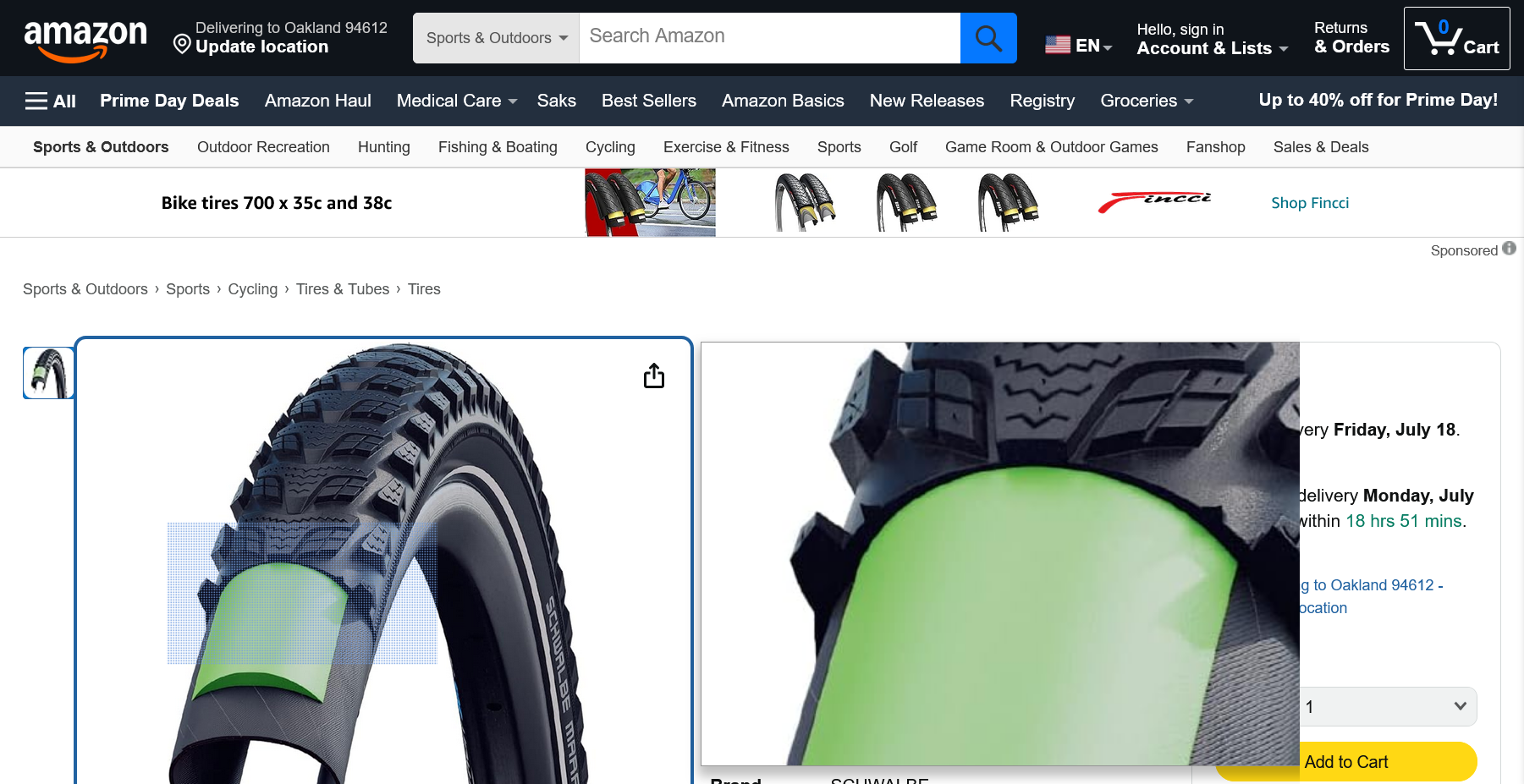Select Exercise & Fitness subnav tab
This screenshot has height=784, width=1524.
726,147
